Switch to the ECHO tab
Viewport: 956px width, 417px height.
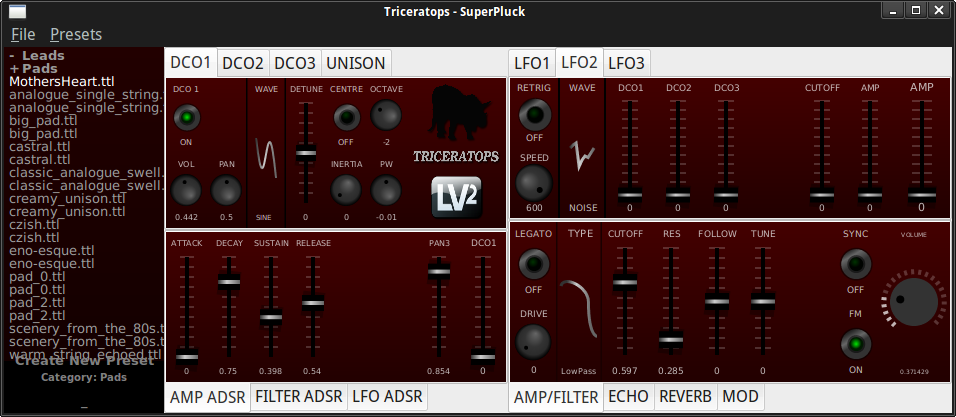(629, 396)
